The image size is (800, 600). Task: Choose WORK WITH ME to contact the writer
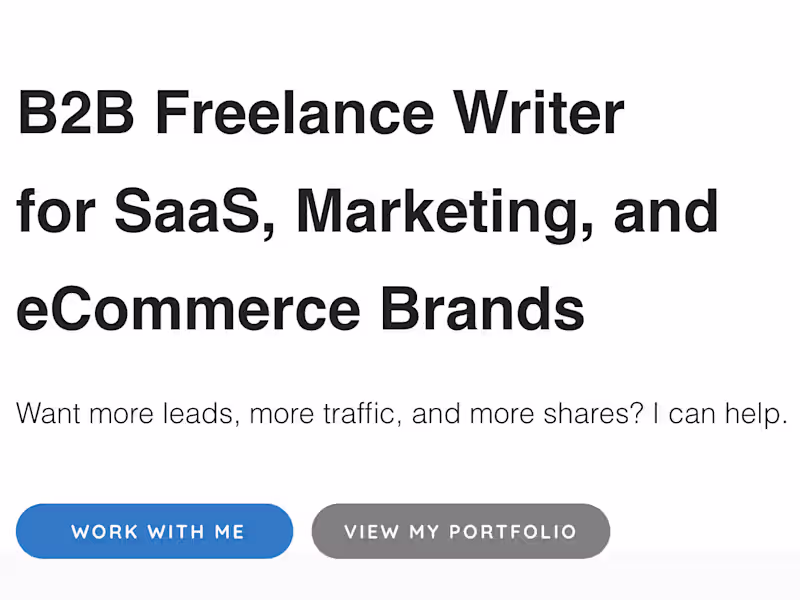point(154,531)
